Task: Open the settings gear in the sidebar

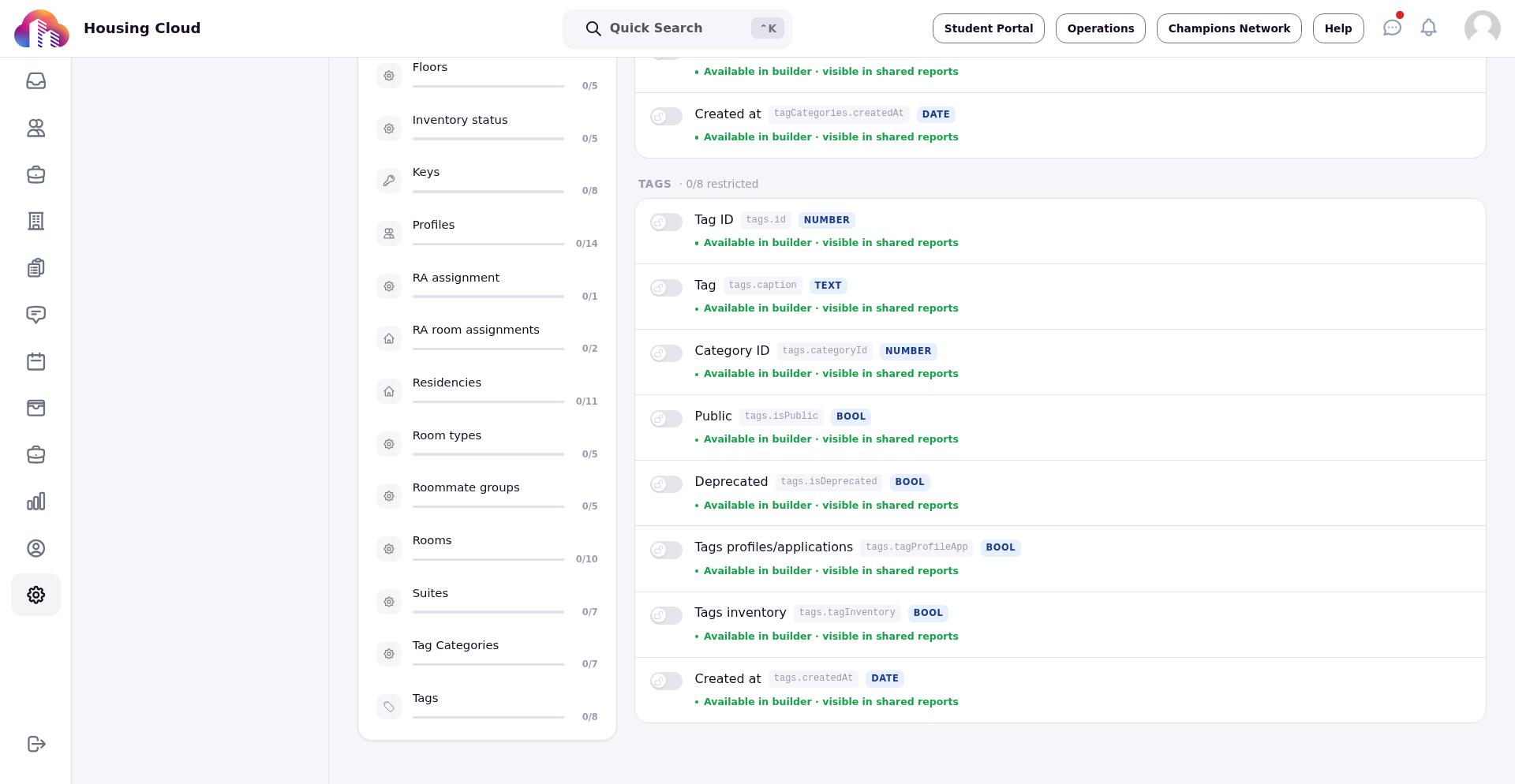Action: point(36,595)
